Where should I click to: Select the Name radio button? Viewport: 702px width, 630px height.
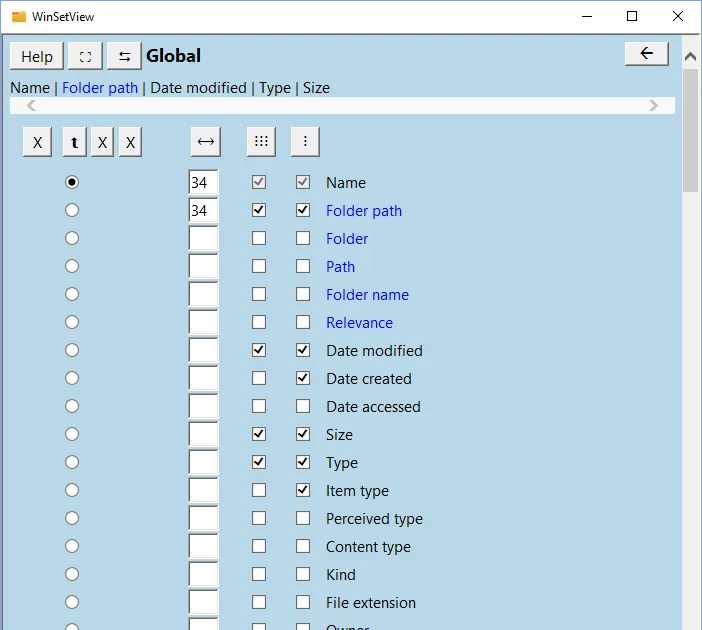click(72, 182)
